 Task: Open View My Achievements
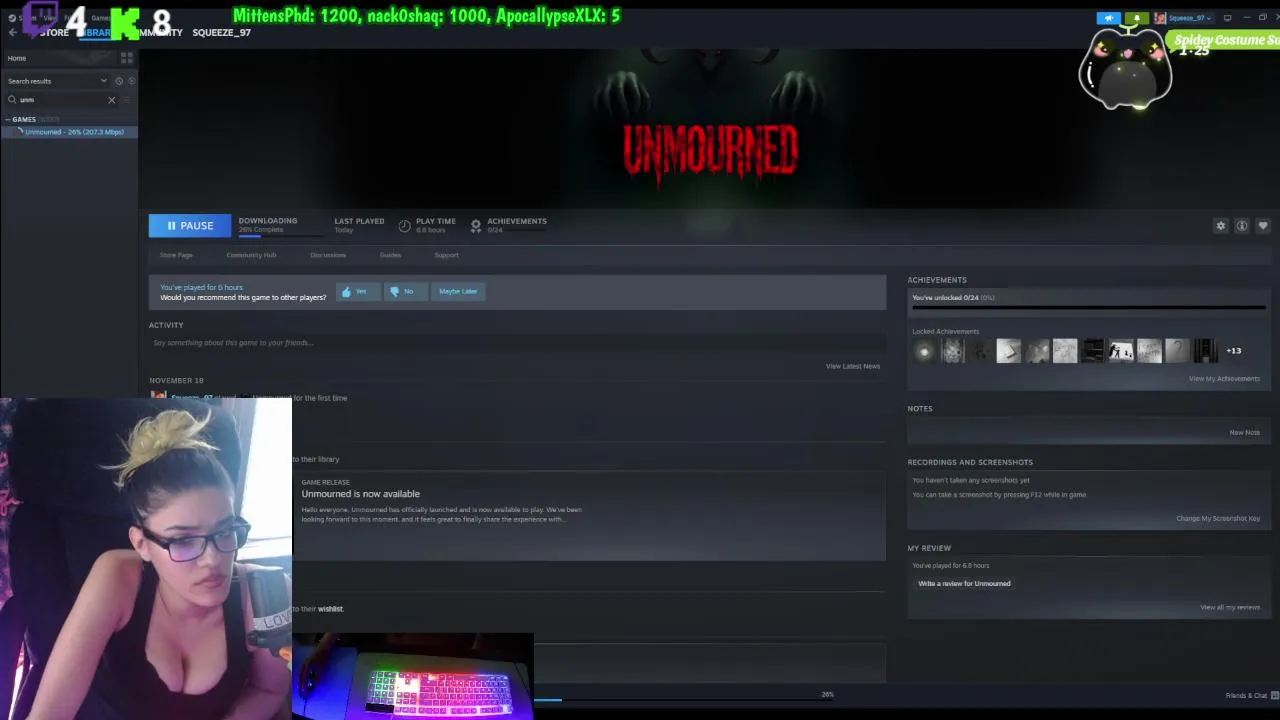tap(1224, 379)
